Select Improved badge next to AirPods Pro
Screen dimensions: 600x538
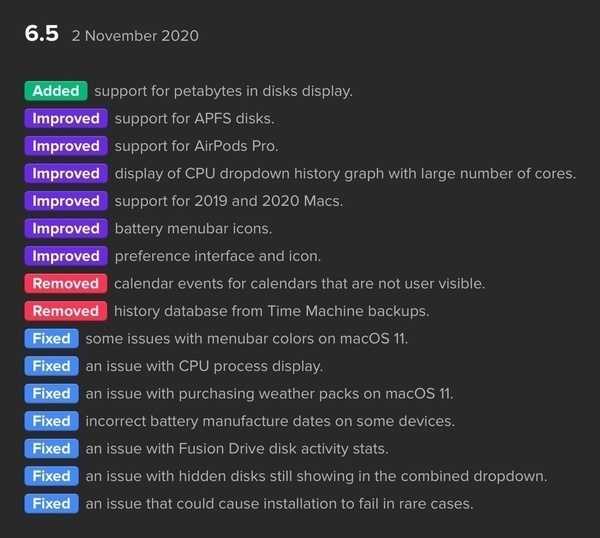[x=66, y=146]
